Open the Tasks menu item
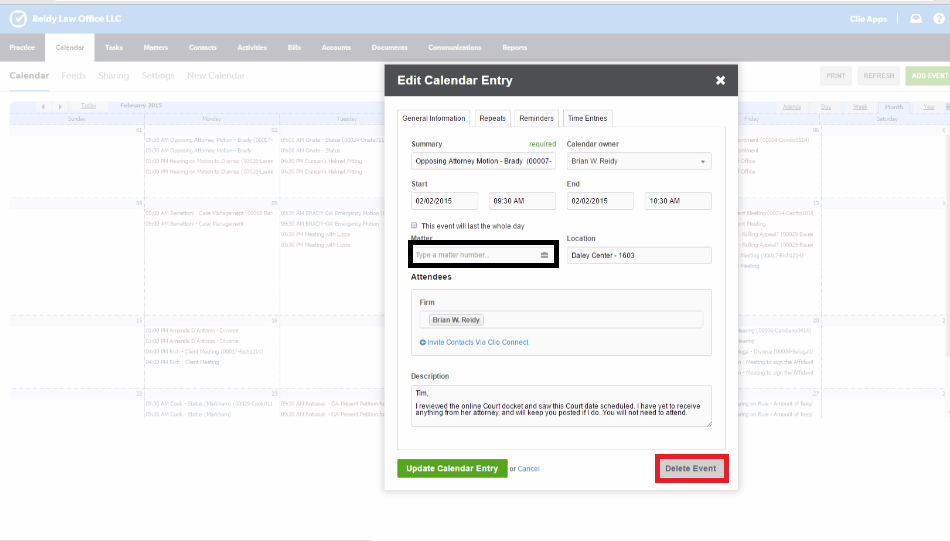Viewport: 950px width, 541px height. tap(113, 47)
